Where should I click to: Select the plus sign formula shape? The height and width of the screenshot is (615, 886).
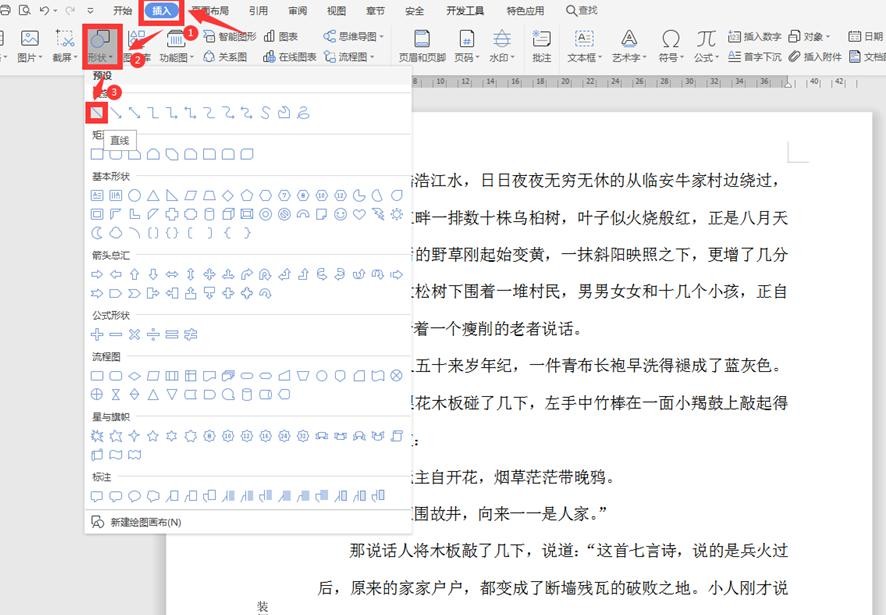click(x=97, y=334)
